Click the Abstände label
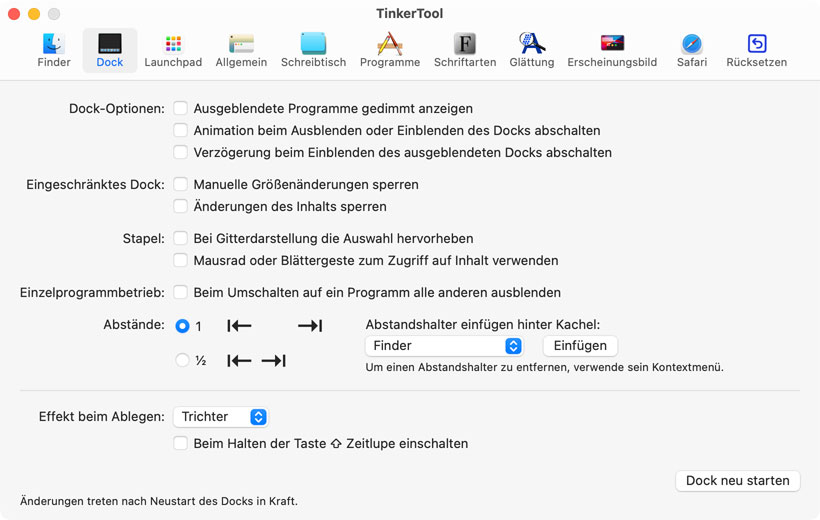 tap(133, 324)
